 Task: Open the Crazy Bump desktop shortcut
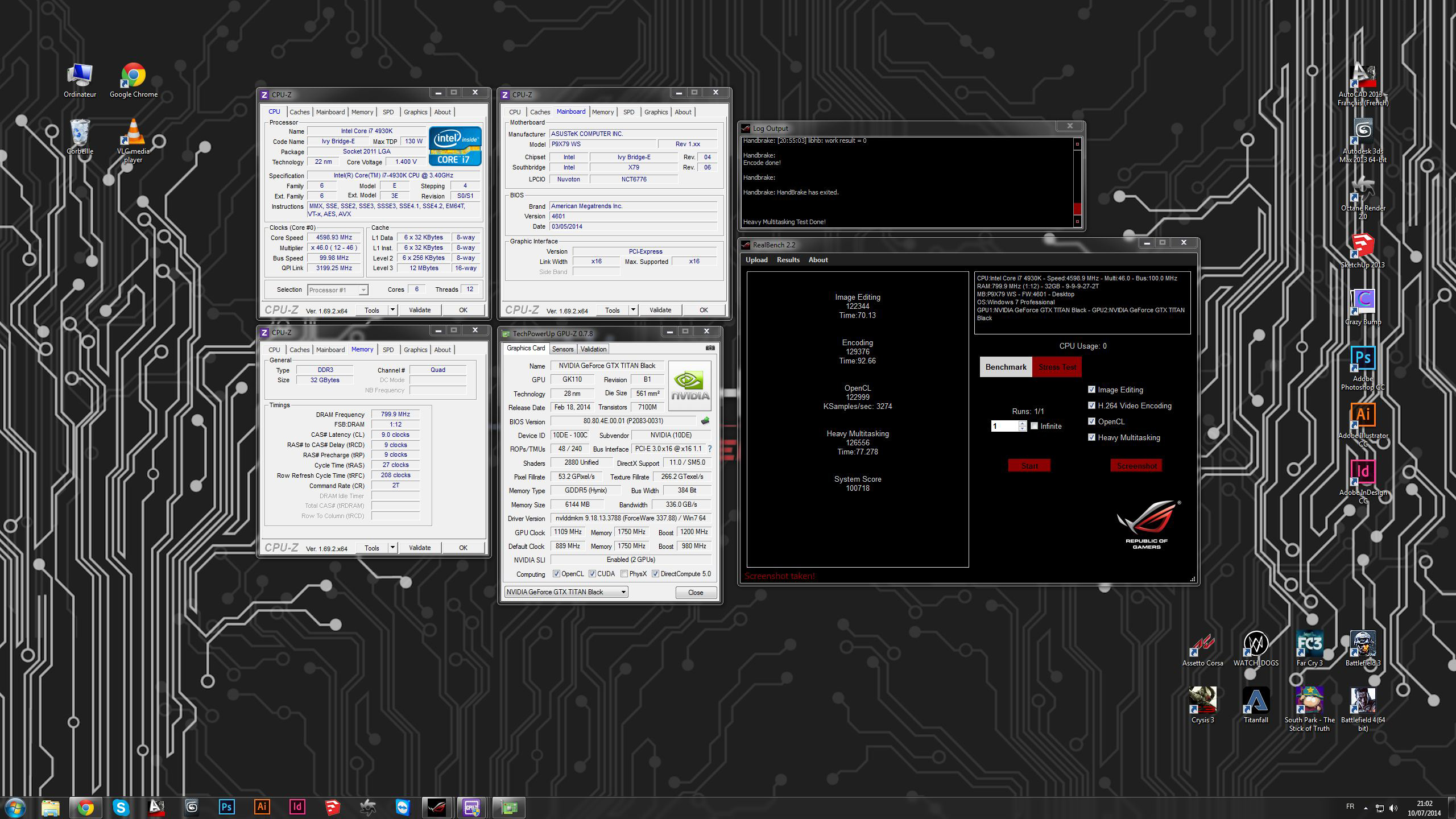click(x=1363, y=308)
